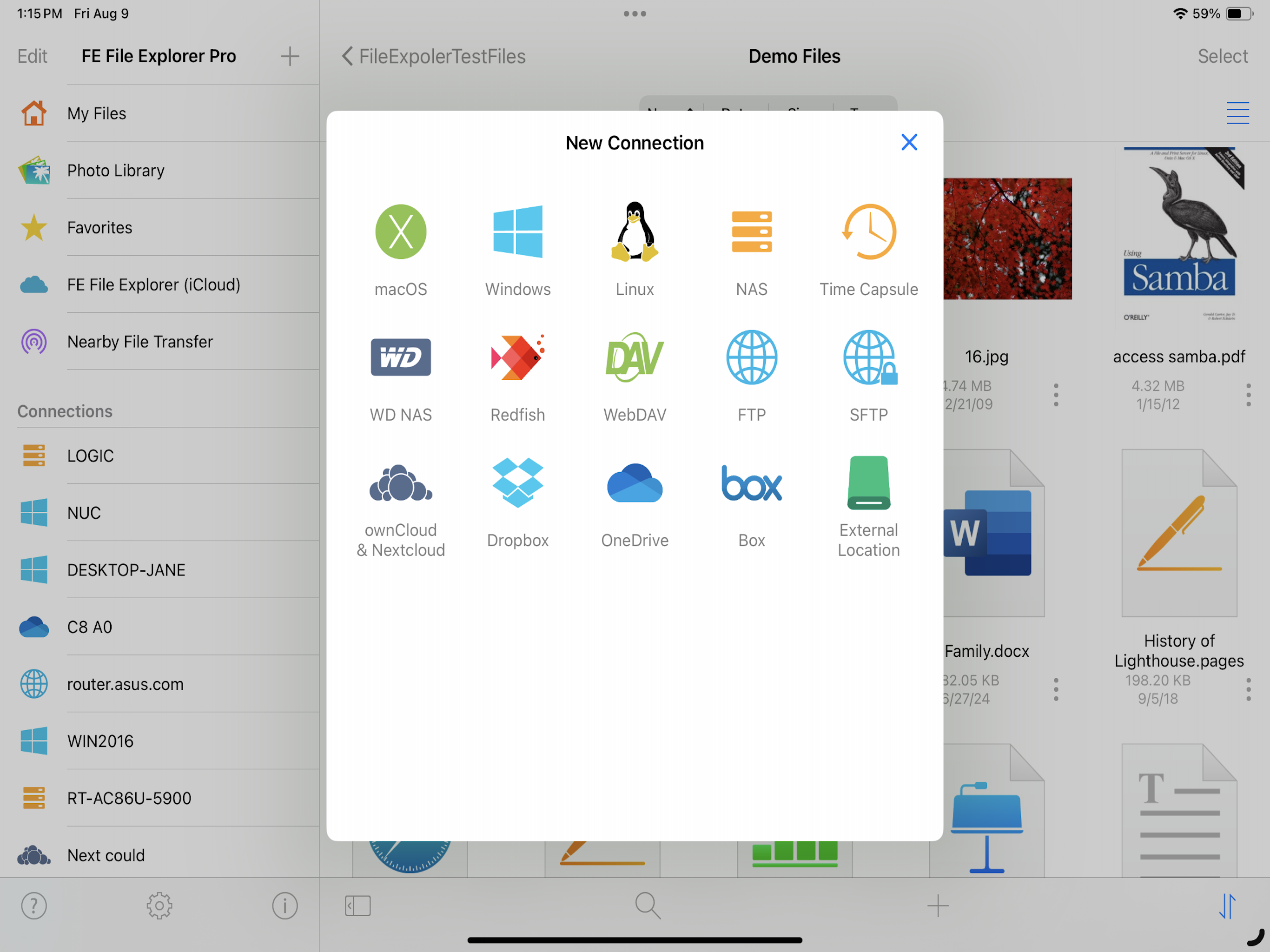Image resolution: width=1270 pixels, height=952 pixels.
Task: Toggle the sidebar panel icon
Action: (x=357, y=906)
